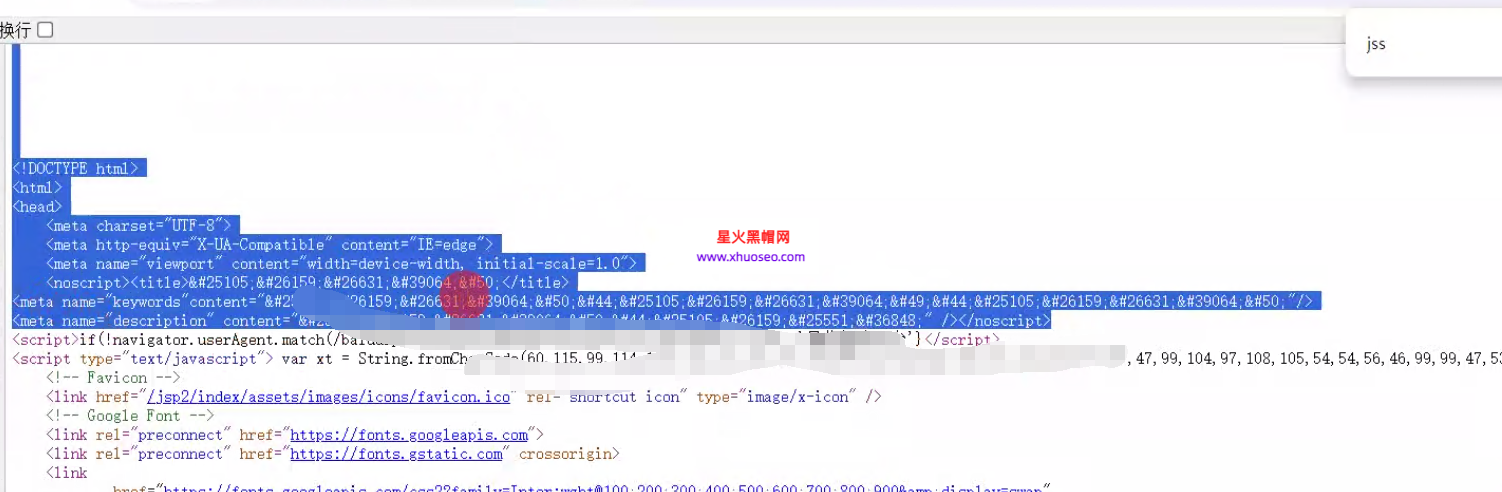1502x492 pixels.
Task: Click the meta charset="UTF-8" line
Action: [x=139, y=225]
